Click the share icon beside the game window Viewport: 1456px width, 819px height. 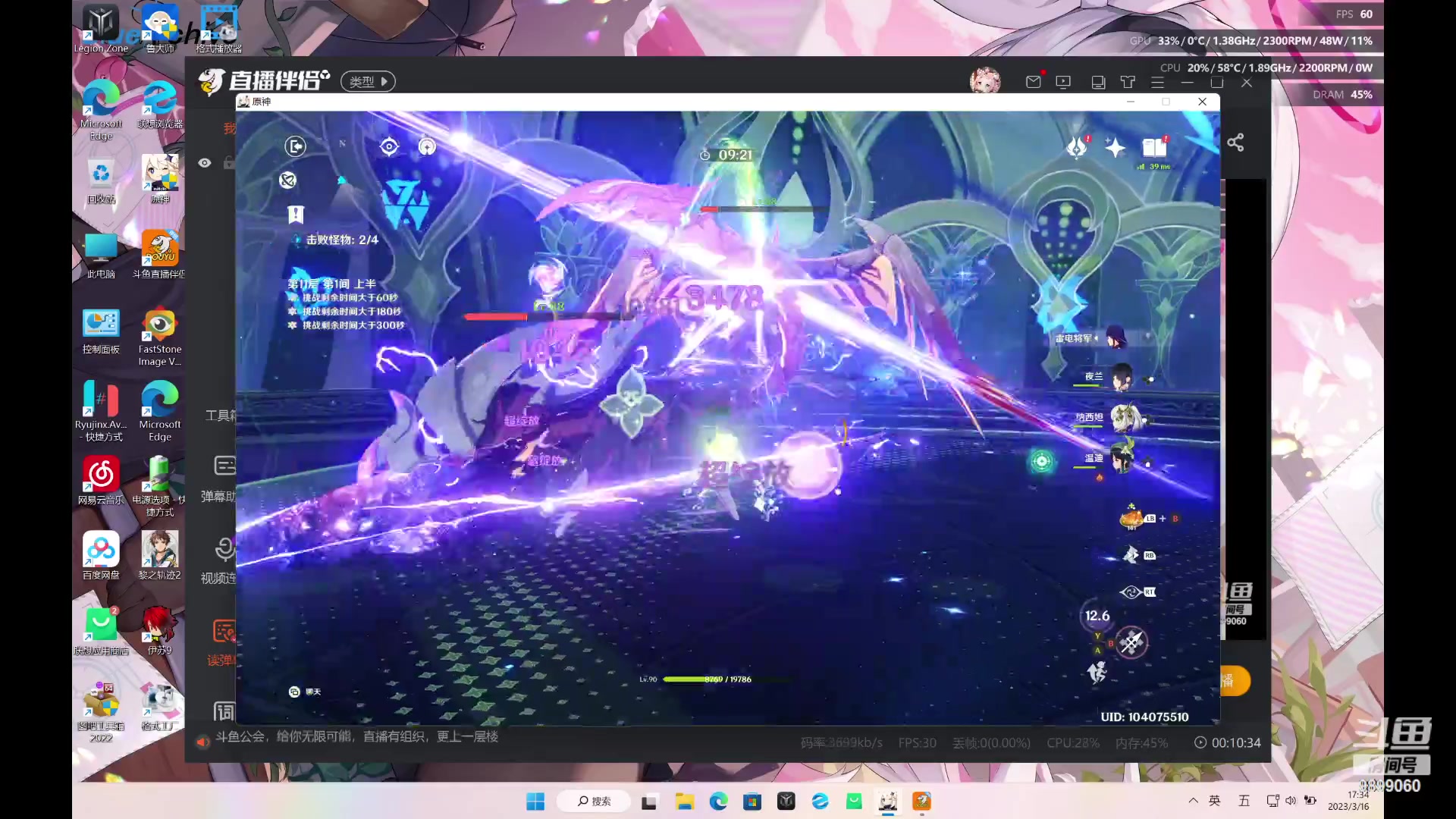(1235, 142)
